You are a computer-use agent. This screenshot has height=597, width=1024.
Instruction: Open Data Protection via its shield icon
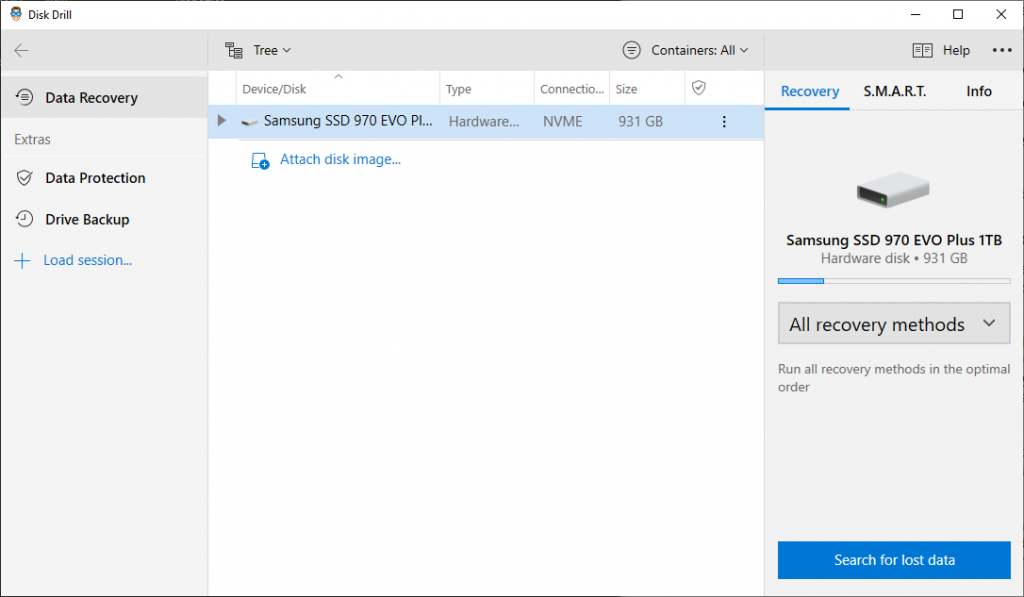(22, 177)
